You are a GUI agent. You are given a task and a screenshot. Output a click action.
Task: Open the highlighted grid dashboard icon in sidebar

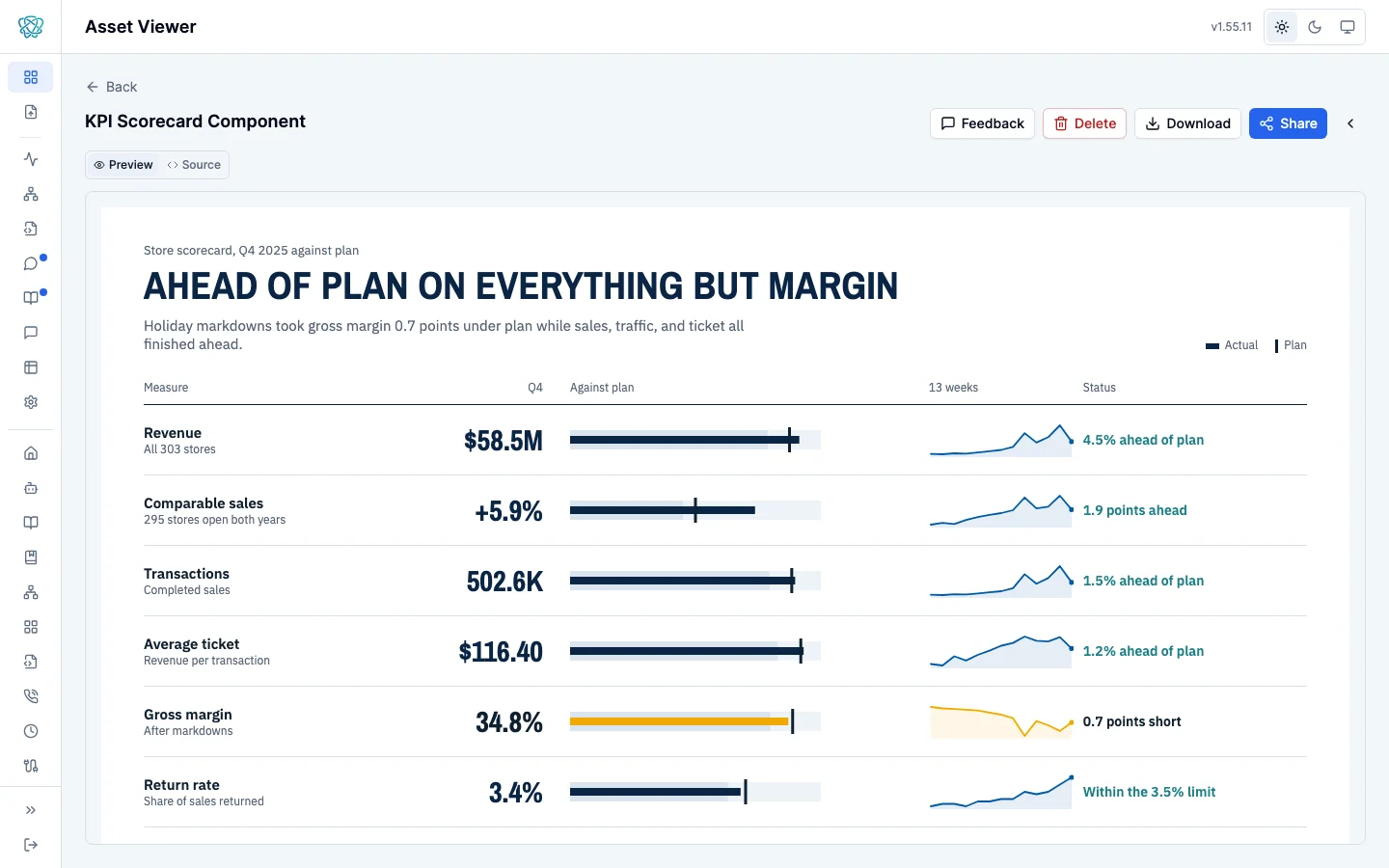tap(31, 77)
